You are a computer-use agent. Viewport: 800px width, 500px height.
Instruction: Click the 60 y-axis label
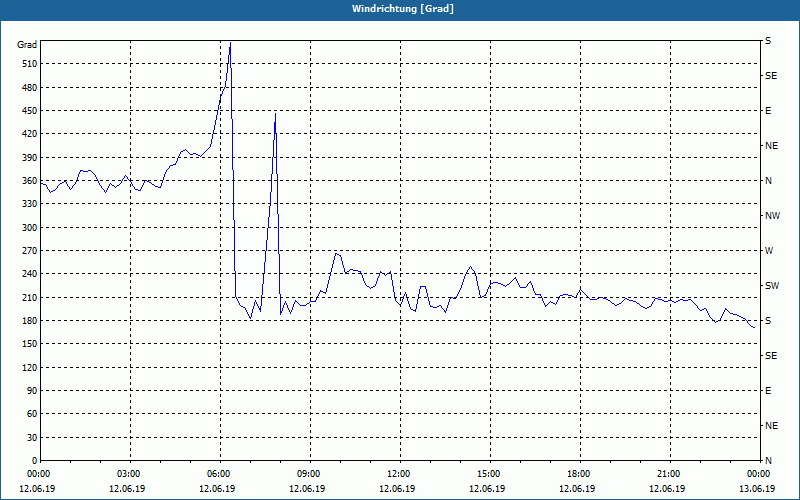(32, 414)
